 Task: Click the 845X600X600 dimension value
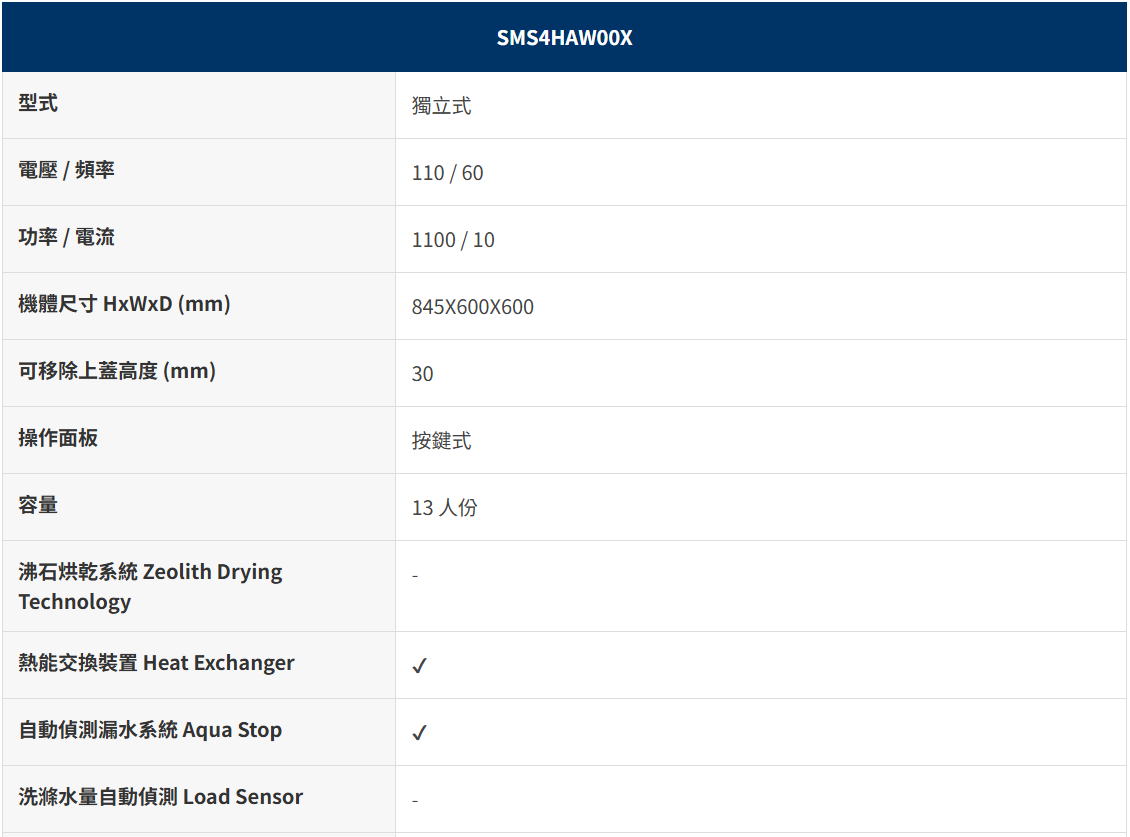tap(472, 307)
